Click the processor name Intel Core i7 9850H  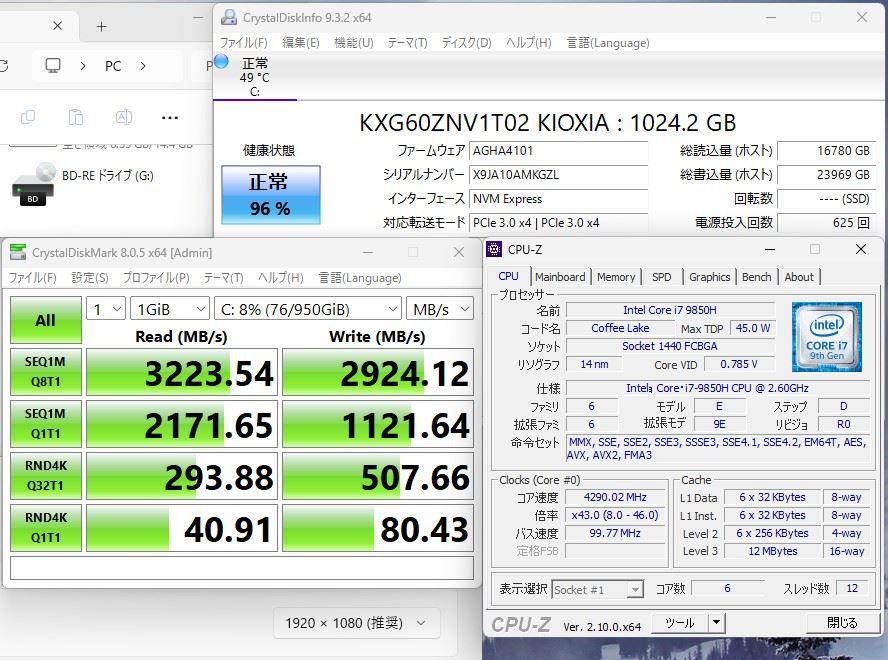670,310
